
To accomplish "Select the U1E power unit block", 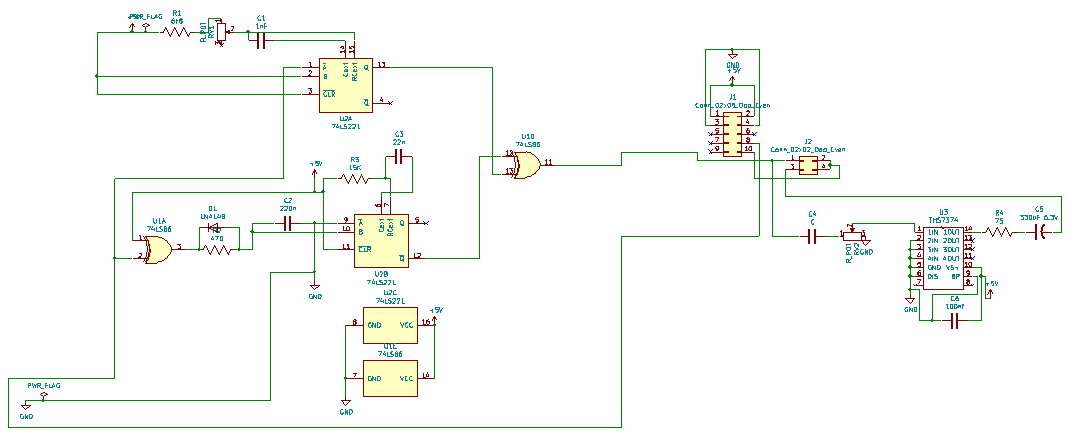I will 390,378.
